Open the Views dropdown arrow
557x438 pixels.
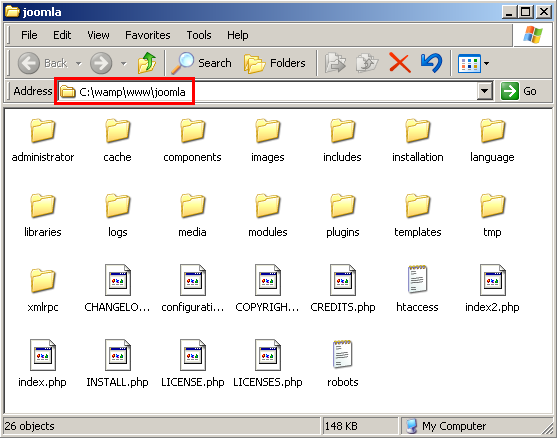coord(486,64)
